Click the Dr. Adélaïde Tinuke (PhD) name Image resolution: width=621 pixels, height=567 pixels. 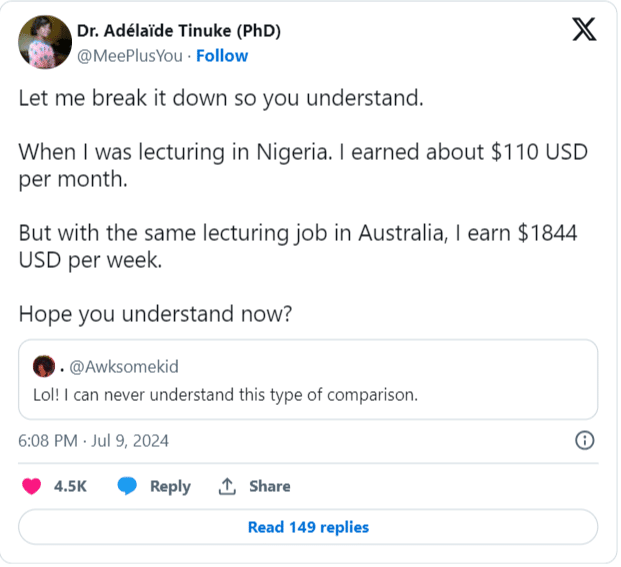tap(179, 31)
